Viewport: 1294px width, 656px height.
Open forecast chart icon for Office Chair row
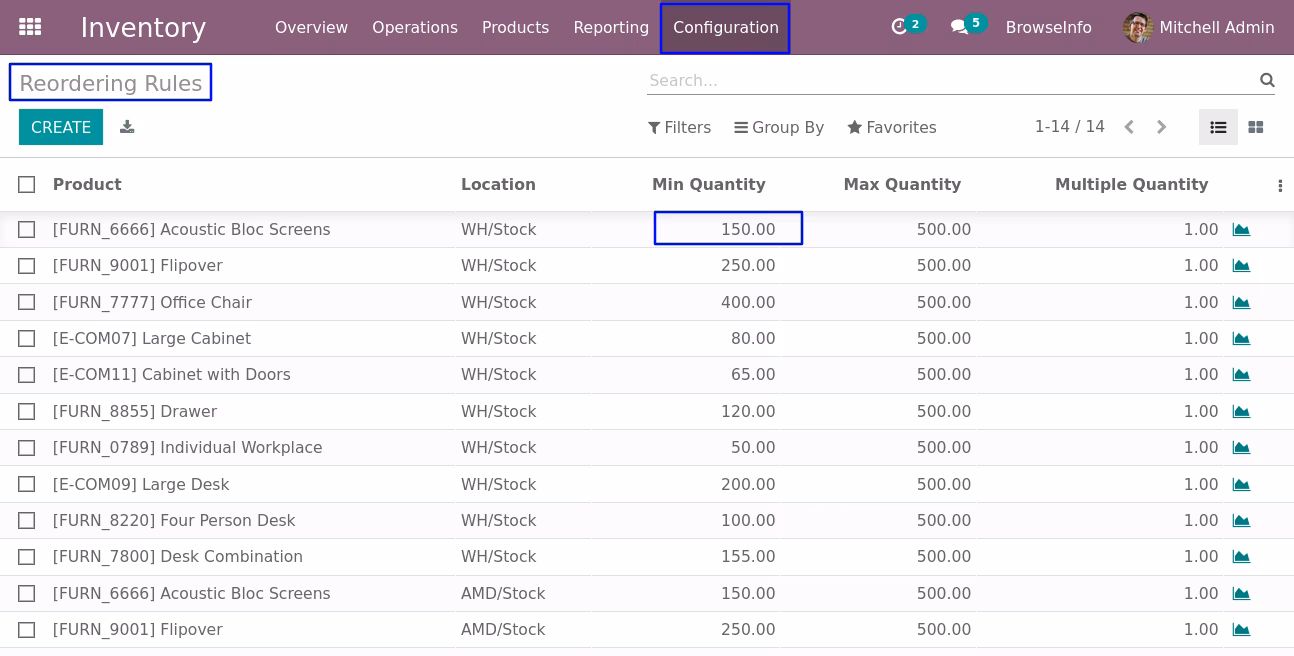point(1241,302)
